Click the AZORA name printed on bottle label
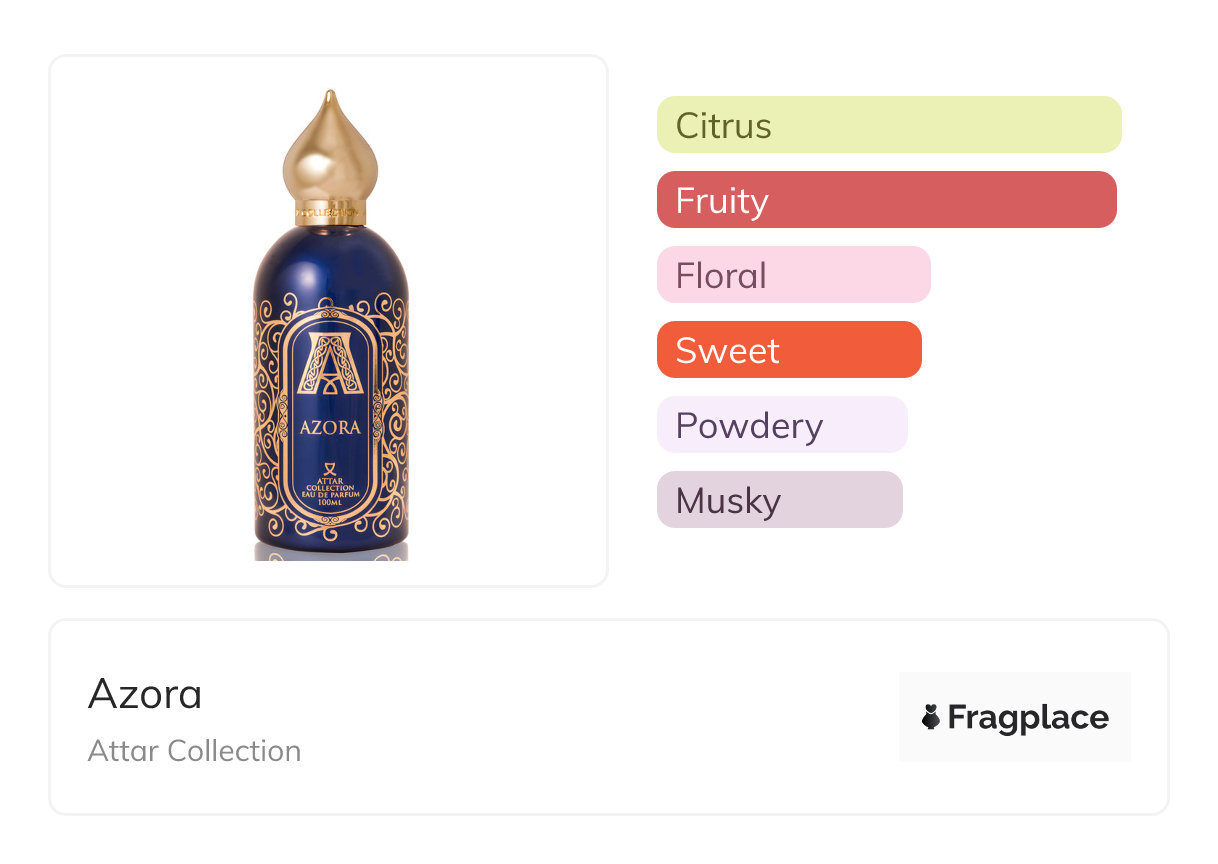Viewport: 1218px width, 864px height. coord(331,428)
